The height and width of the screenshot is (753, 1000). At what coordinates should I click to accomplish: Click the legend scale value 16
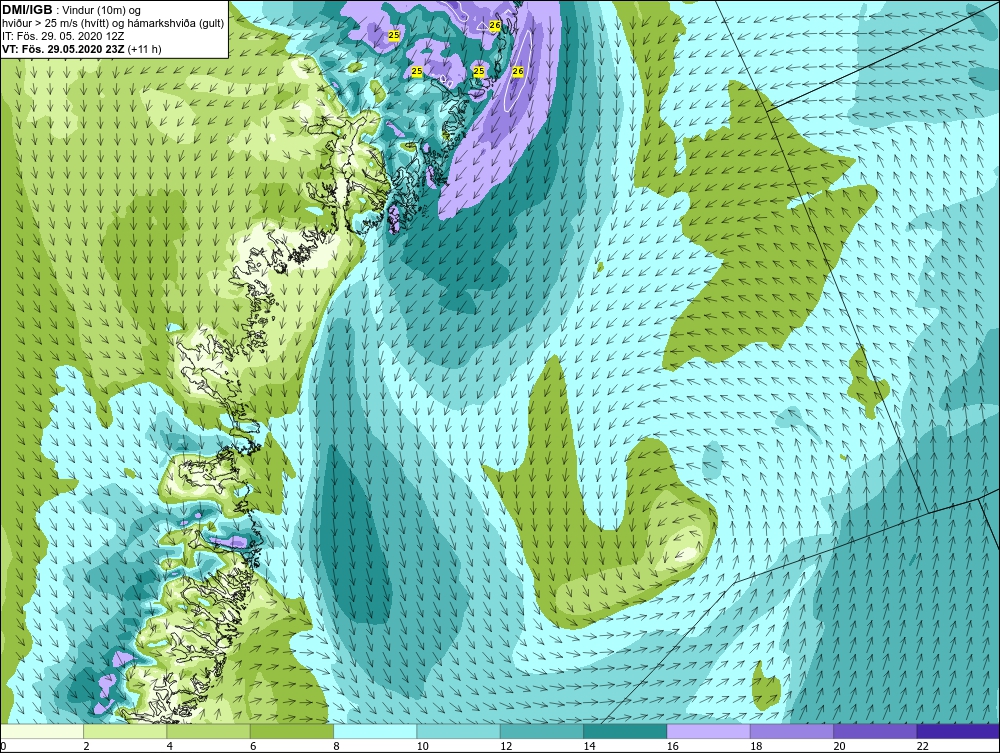click(673, 747)
